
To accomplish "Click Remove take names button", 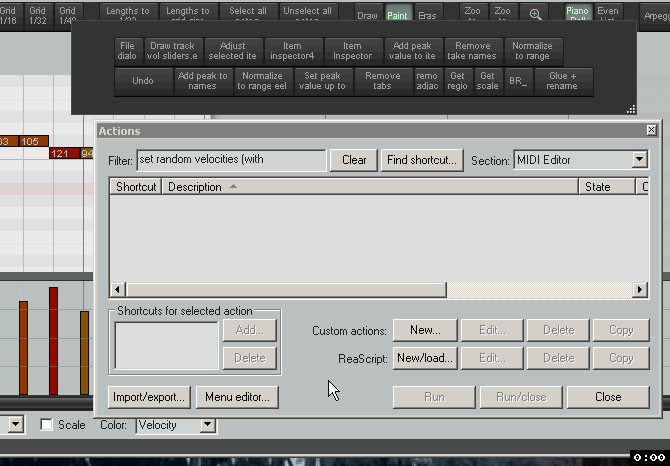I will coord(472,51).
